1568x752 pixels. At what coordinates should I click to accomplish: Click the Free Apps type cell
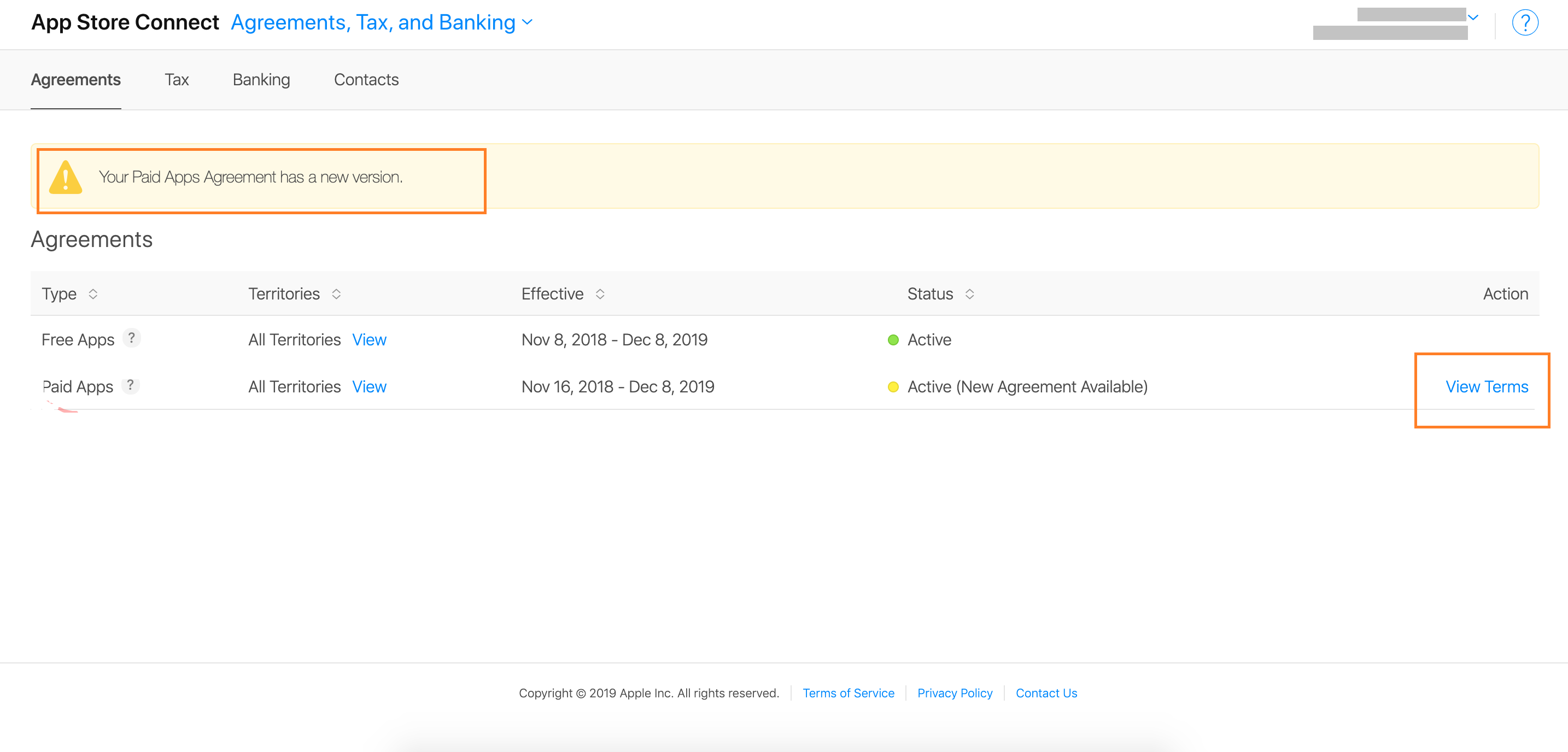pos(78,340)
